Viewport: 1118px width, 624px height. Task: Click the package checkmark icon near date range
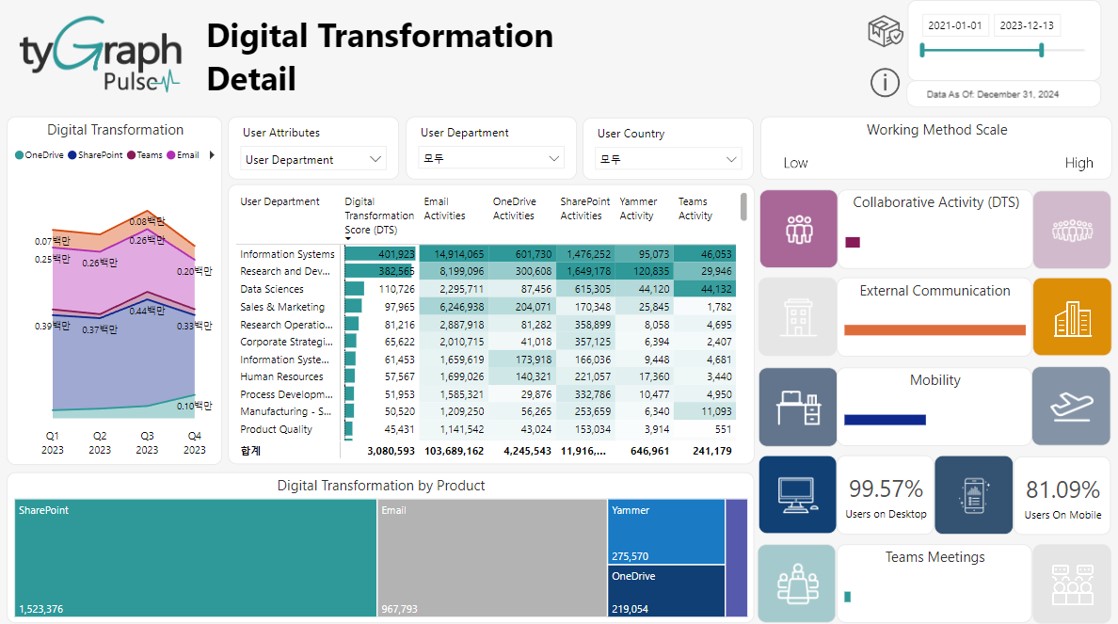(885, 31)
